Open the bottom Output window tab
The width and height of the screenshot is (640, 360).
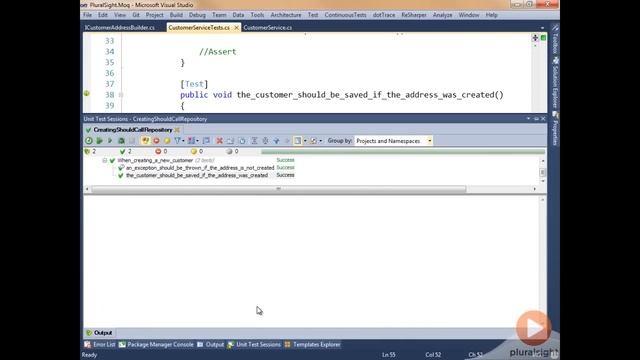point(210,344)
